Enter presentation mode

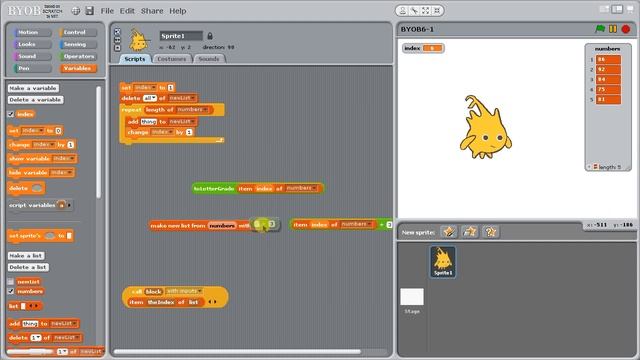click(631, 9)
